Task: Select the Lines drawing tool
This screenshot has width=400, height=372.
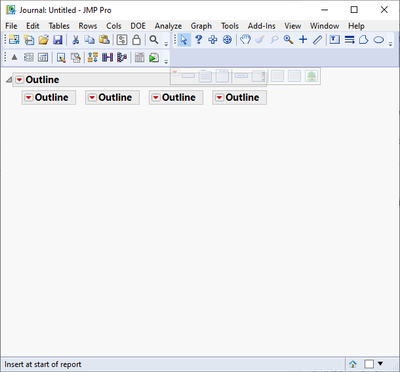Action: (x=349, y=40)
